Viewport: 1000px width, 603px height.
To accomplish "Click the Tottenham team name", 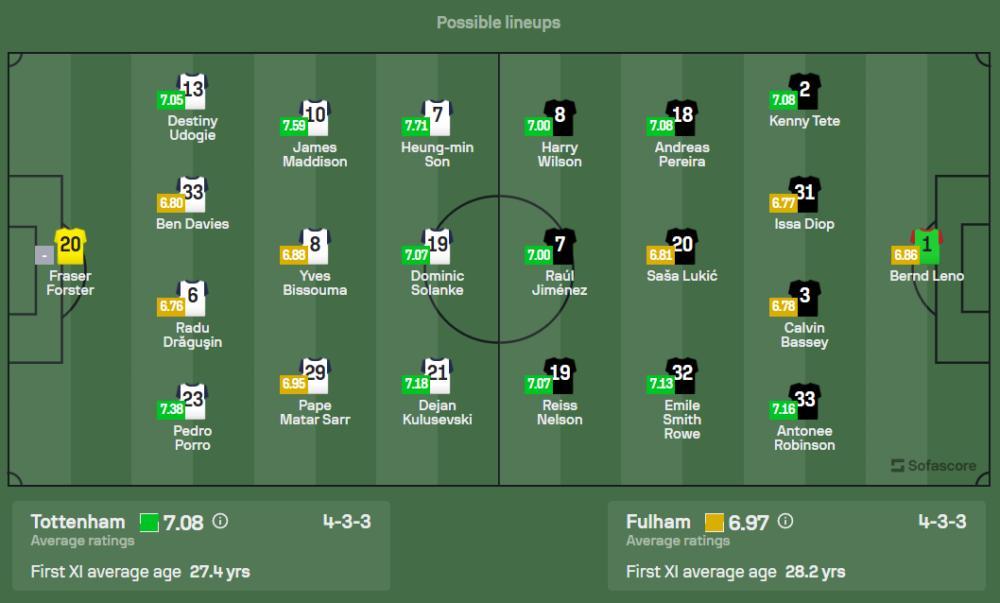I will pos(78,522).
